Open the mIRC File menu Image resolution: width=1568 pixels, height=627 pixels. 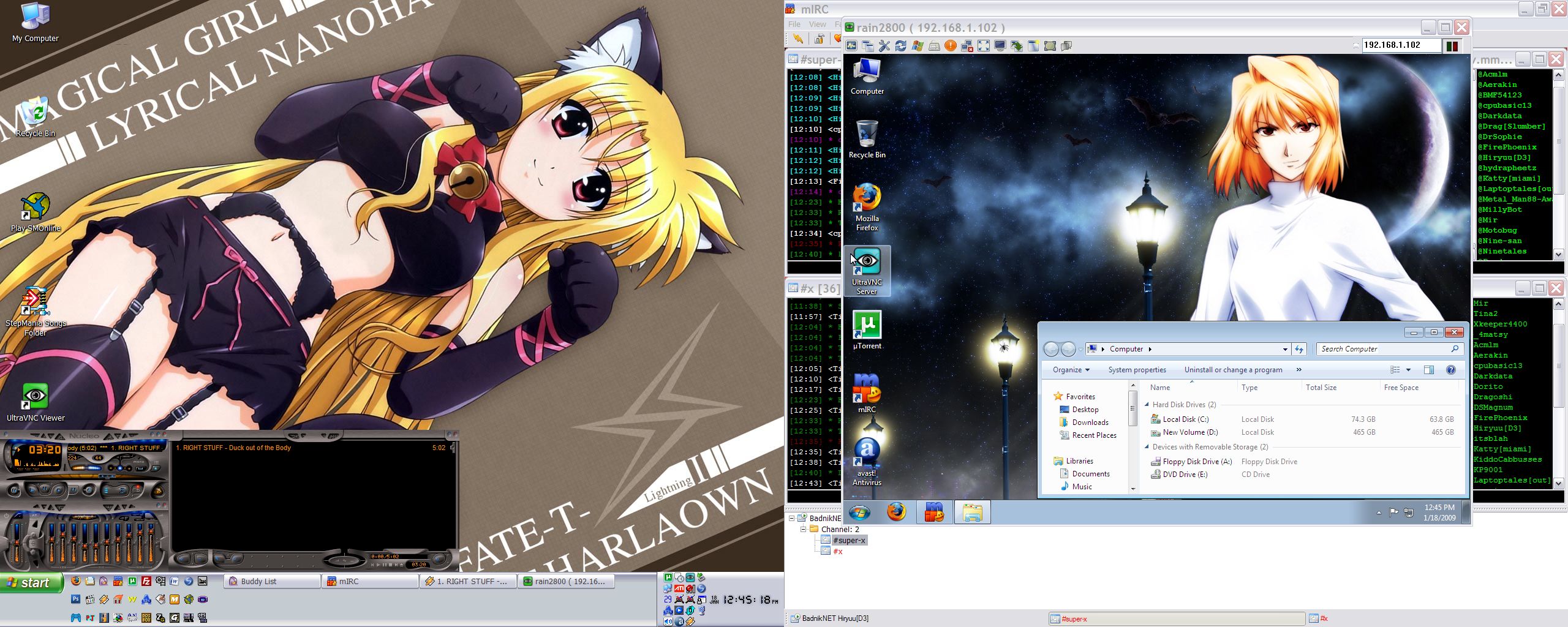click(x=794, y=24)
